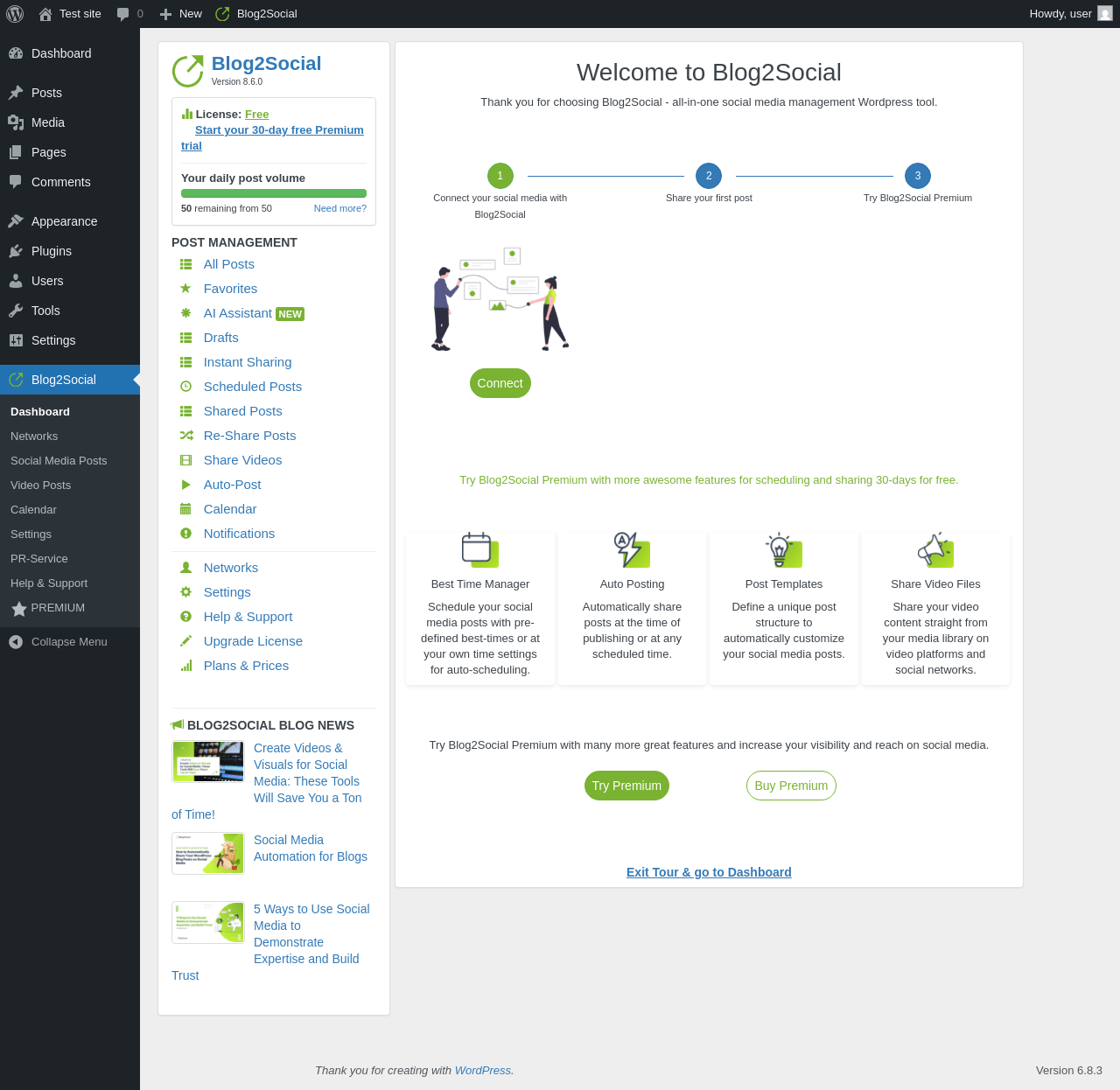Select step 1 circle in the tour

click(500, 176)
